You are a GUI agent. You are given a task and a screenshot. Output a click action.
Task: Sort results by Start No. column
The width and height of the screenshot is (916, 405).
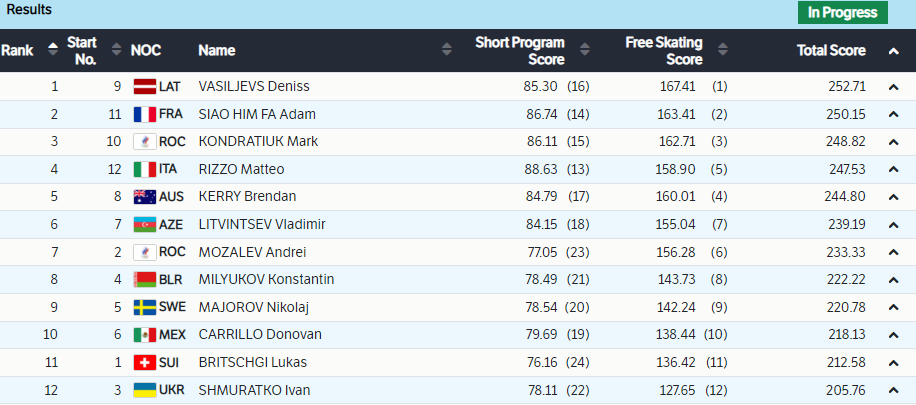(82, 50)
